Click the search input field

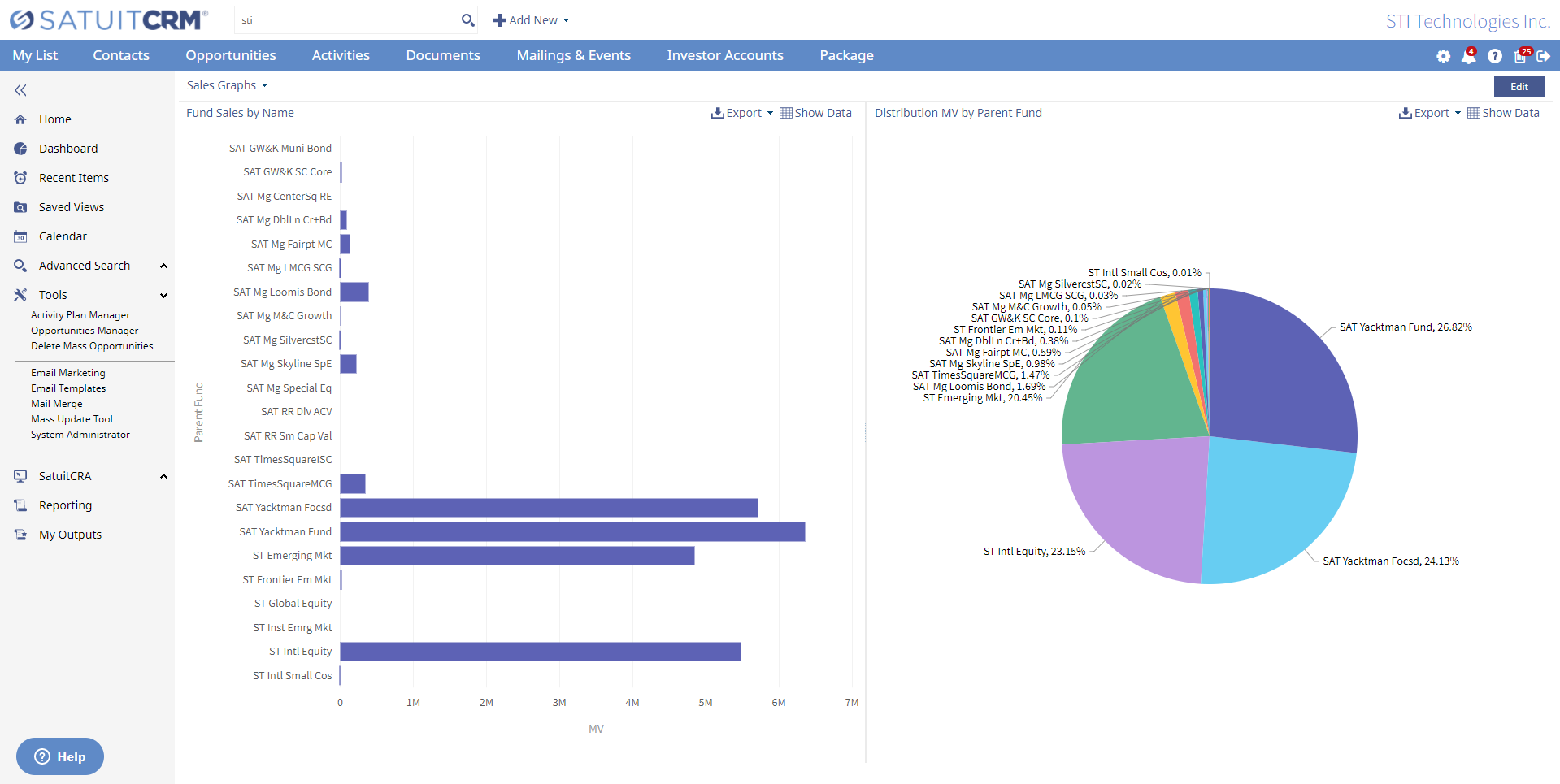tap(348, 20)
